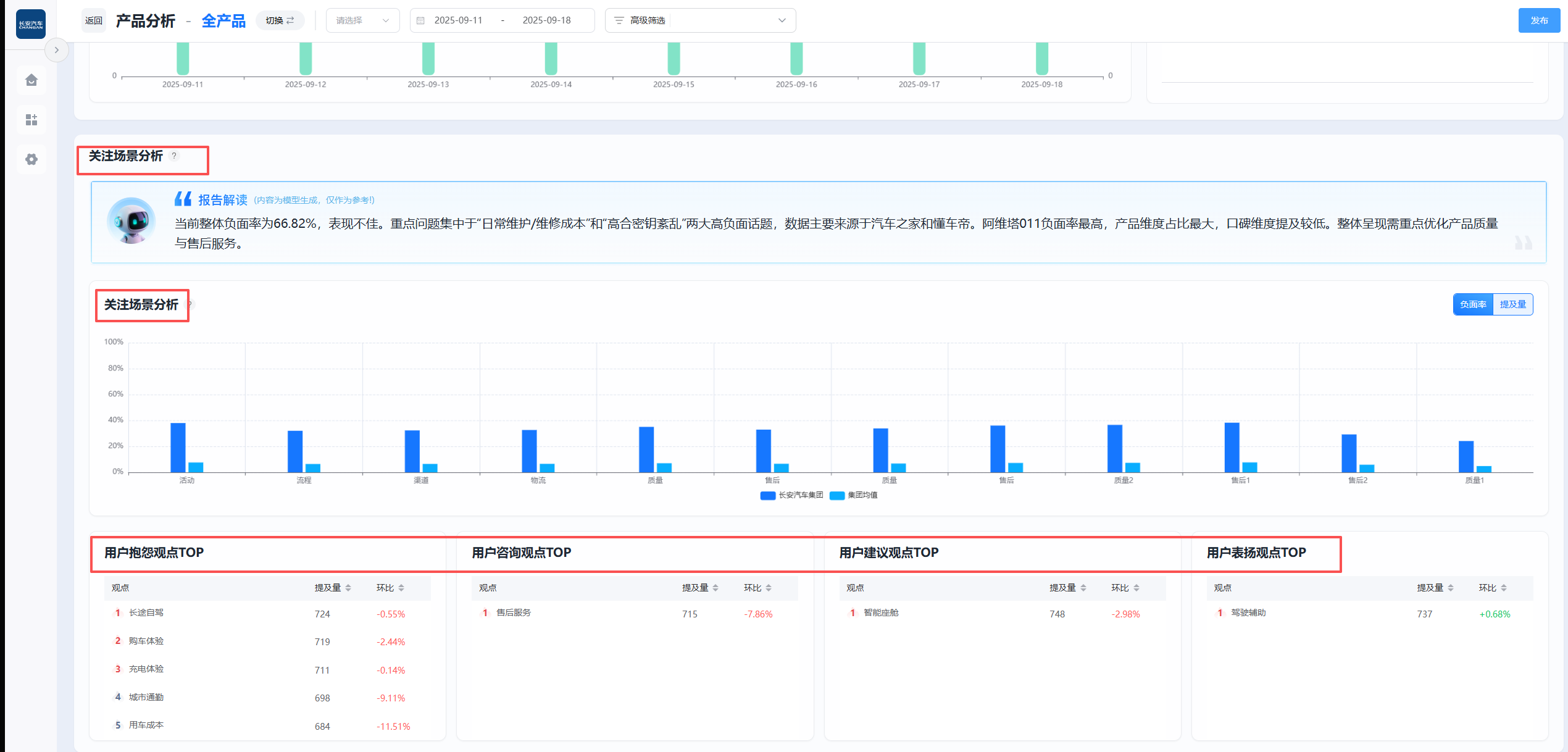The width and height of the screenshot is (1568, 752).
Task: Click the 切换 switch button
Action: 280,20
